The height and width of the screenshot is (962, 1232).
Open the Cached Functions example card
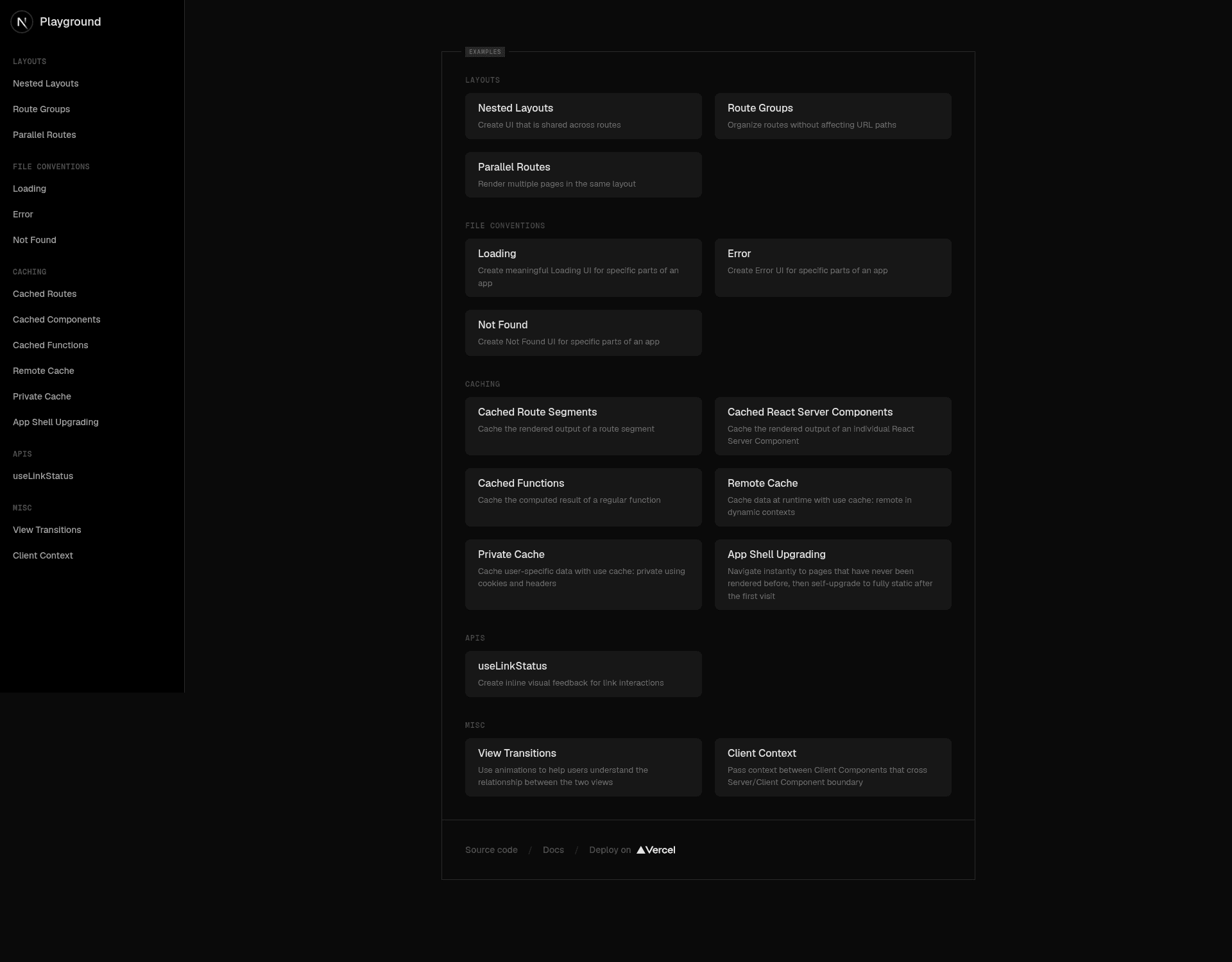click(583, 497)
